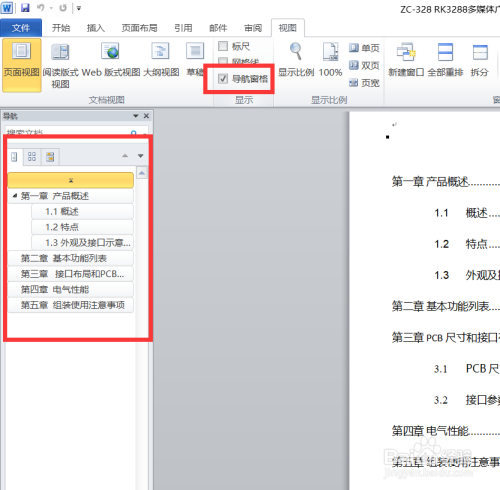Go to 第三章 接口布局和PCB in navigation
This screenshot has height=490, width=500.
tap(72, 274)
